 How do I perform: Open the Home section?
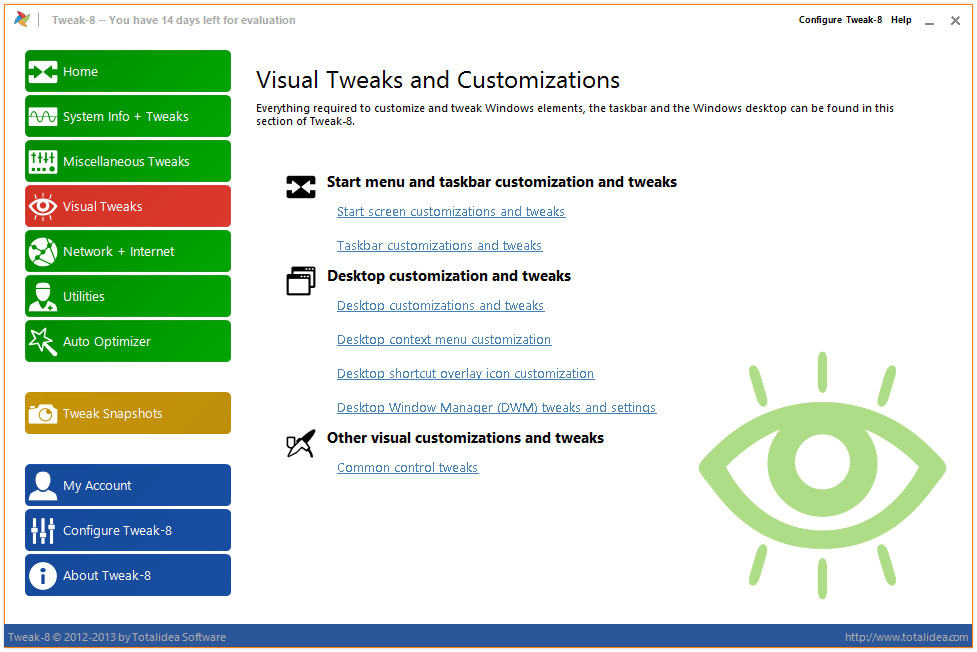pos(128,72)
